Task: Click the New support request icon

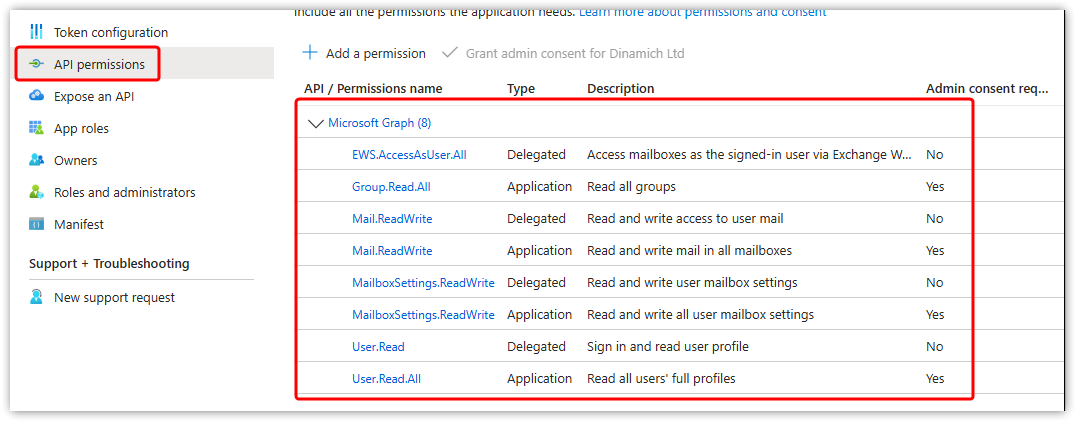Action: click(x=37, y=297)
